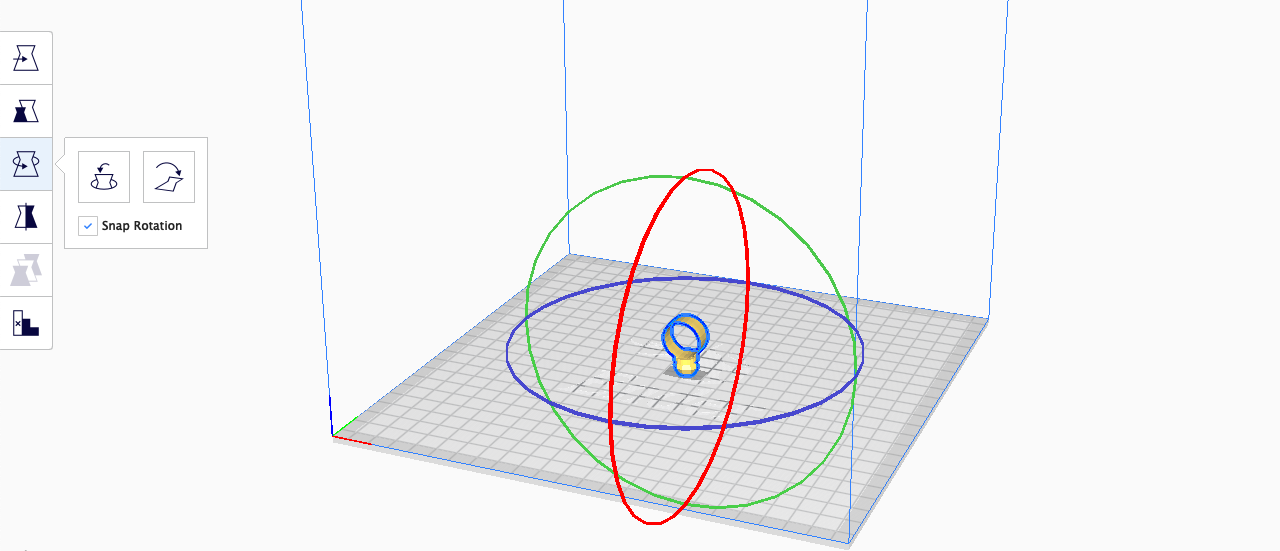This screenshot has width=1280, height=551.
Task: Select the Mirror tool in the toolbar
Action: click(26, 217)
